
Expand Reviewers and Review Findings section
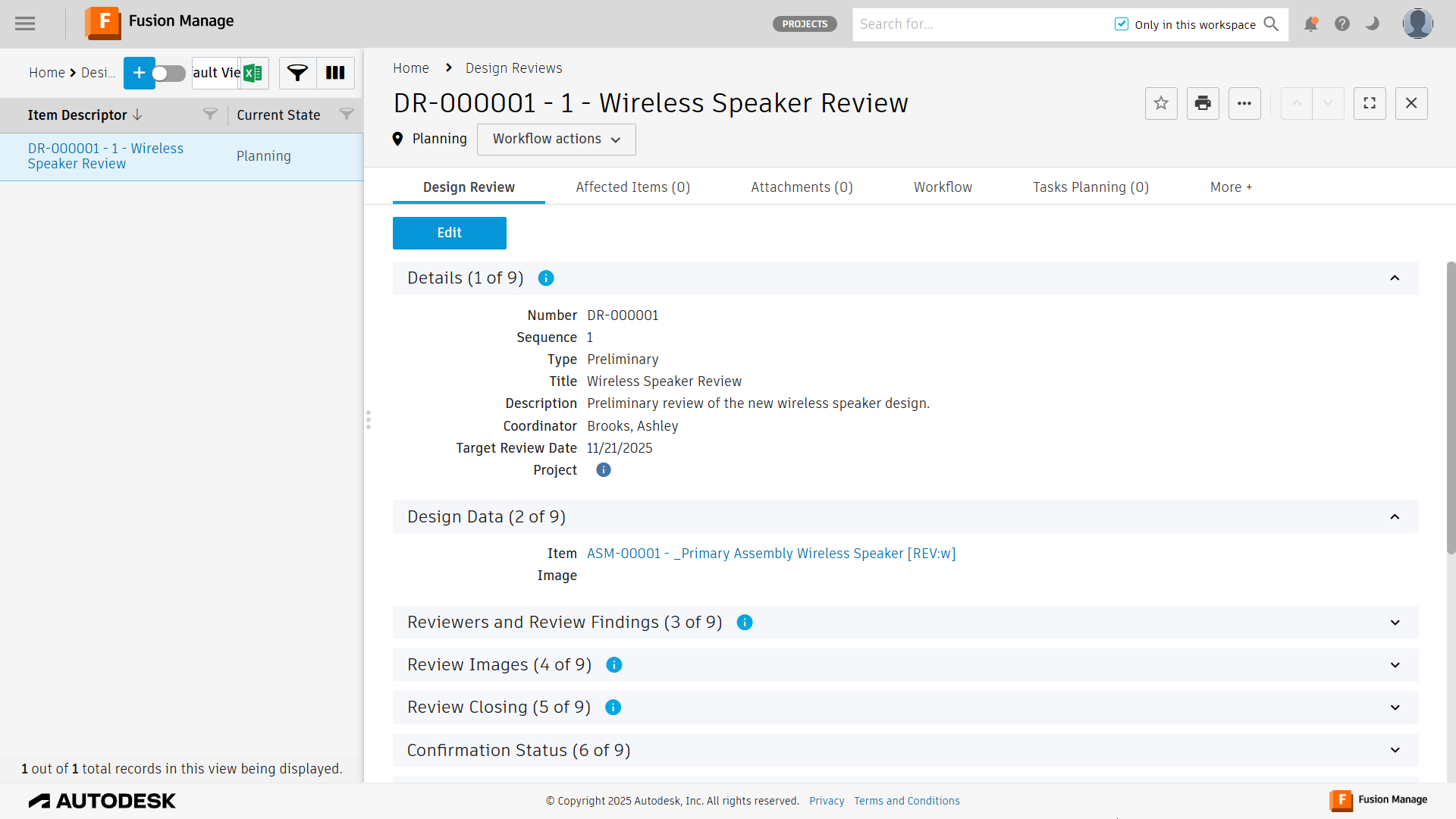[1395, 622]
